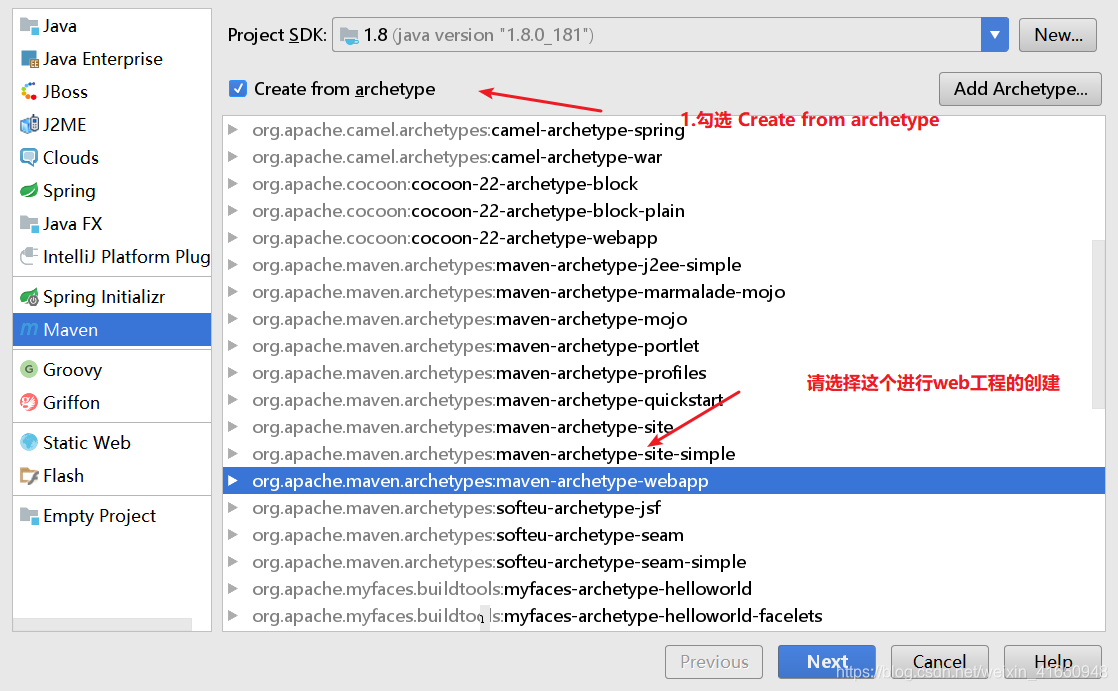Click the Next button
The image size is (1118, 691).
point(826,662)
